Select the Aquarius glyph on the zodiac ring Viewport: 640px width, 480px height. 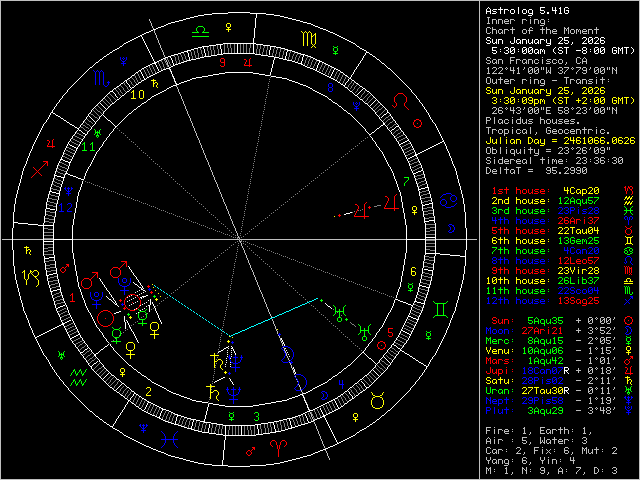[77, 378]
